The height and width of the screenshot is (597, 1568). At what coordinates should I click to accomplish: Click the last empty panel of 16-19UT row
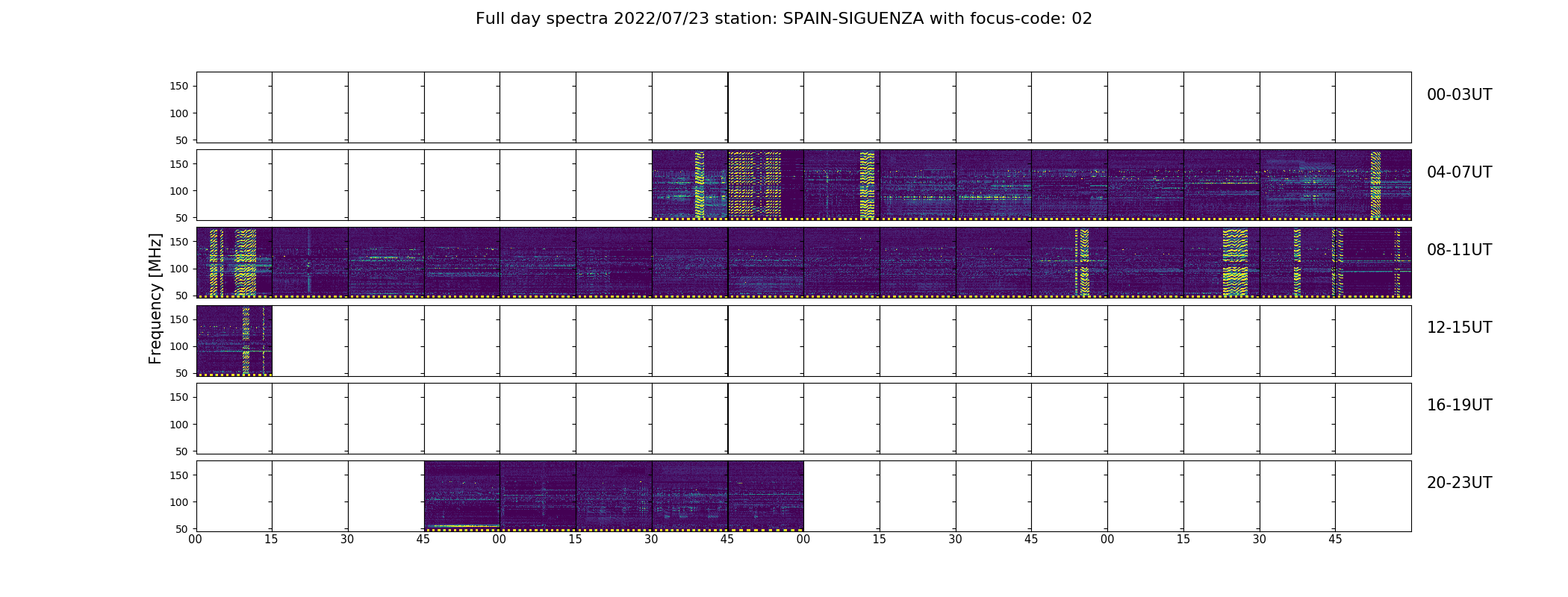pos(1373,419)
